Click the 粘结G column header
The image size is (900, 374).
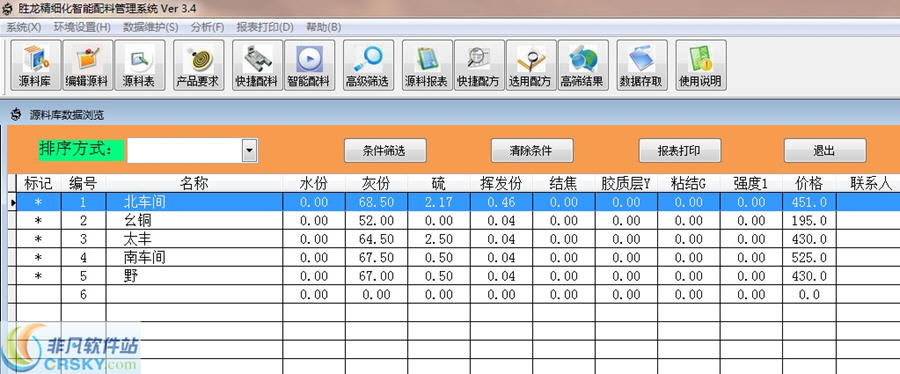(x=688, y=184)
